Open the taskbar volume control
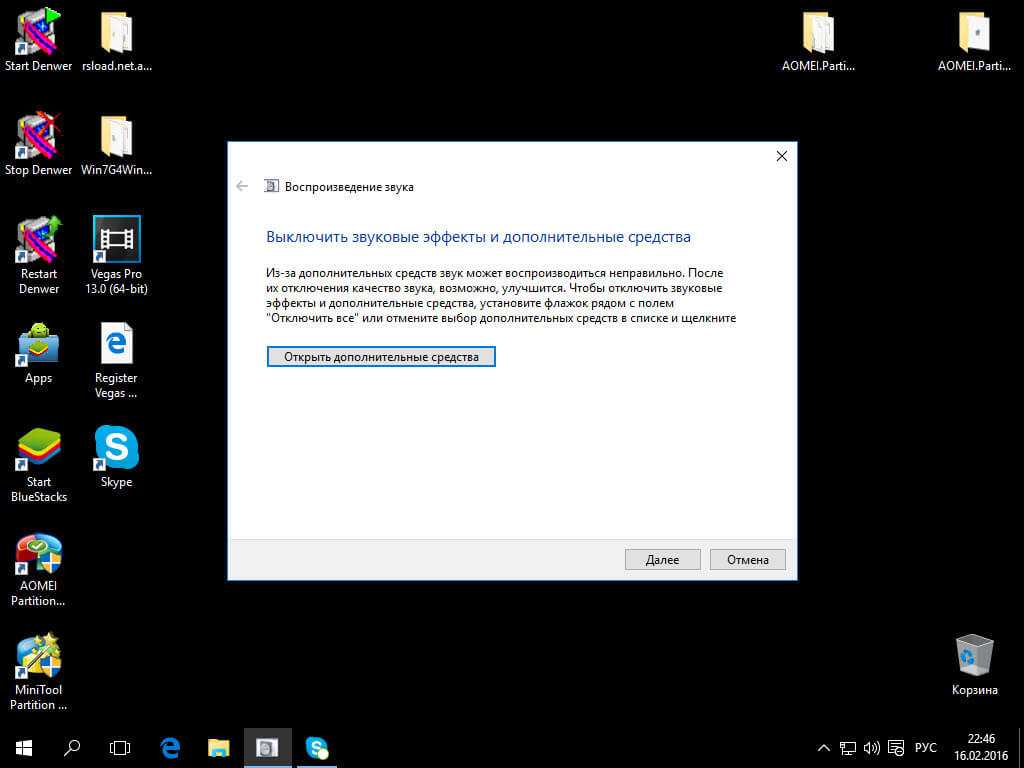This screenshot has width=1024, height=768. tap(871, 747)
